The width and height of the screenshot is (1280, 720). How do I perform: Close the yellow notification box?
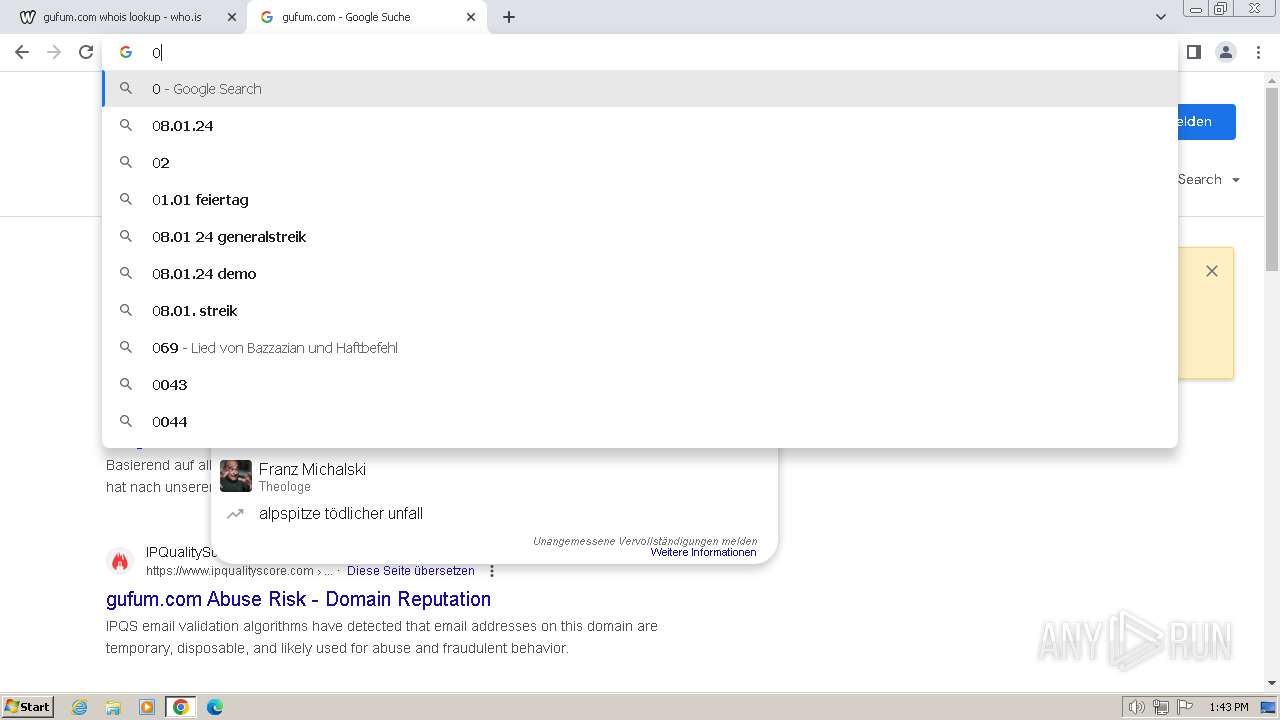pos(1212,271)
